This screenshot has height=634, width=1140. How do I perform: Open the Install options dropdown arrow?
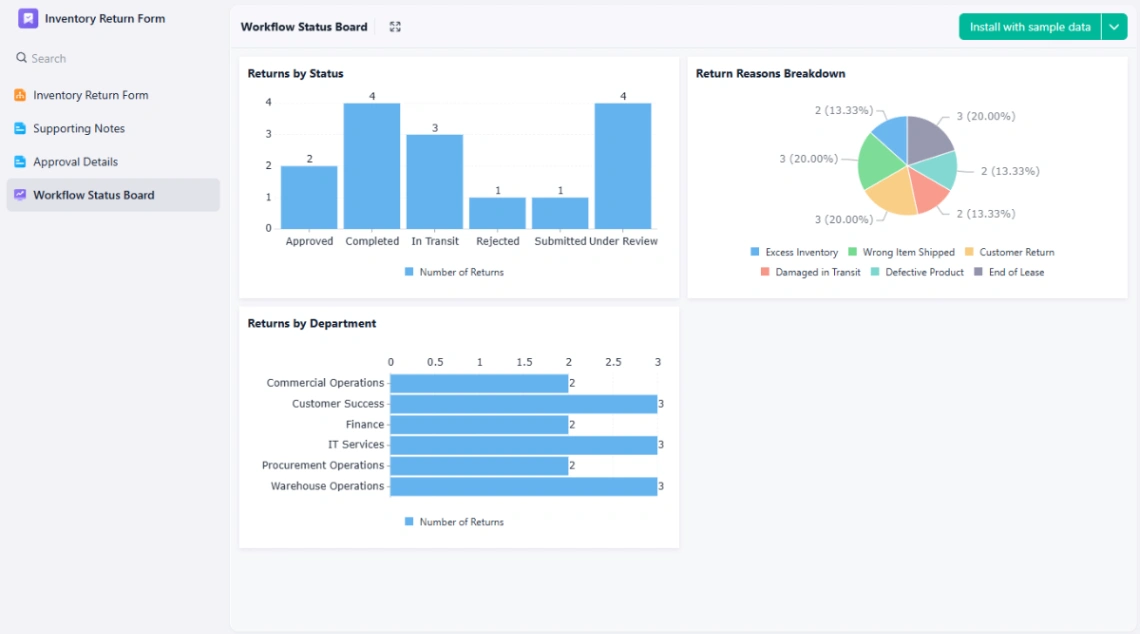click(x=1114, y=27)
